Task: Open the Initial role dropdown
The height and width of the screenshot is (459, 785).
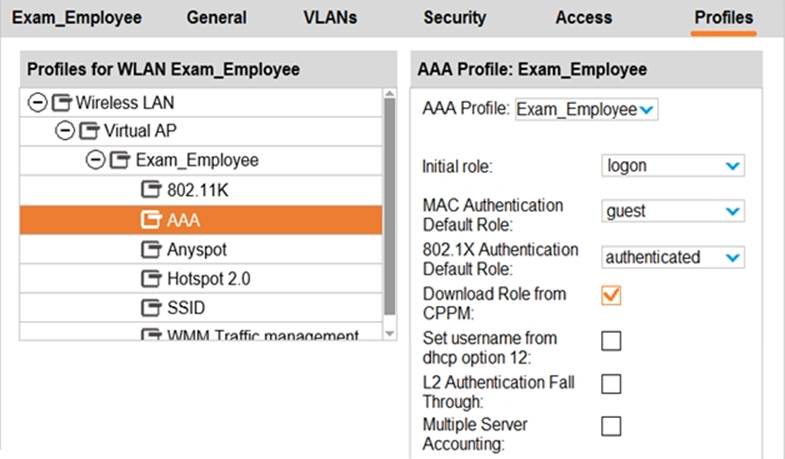Action: 673,166
